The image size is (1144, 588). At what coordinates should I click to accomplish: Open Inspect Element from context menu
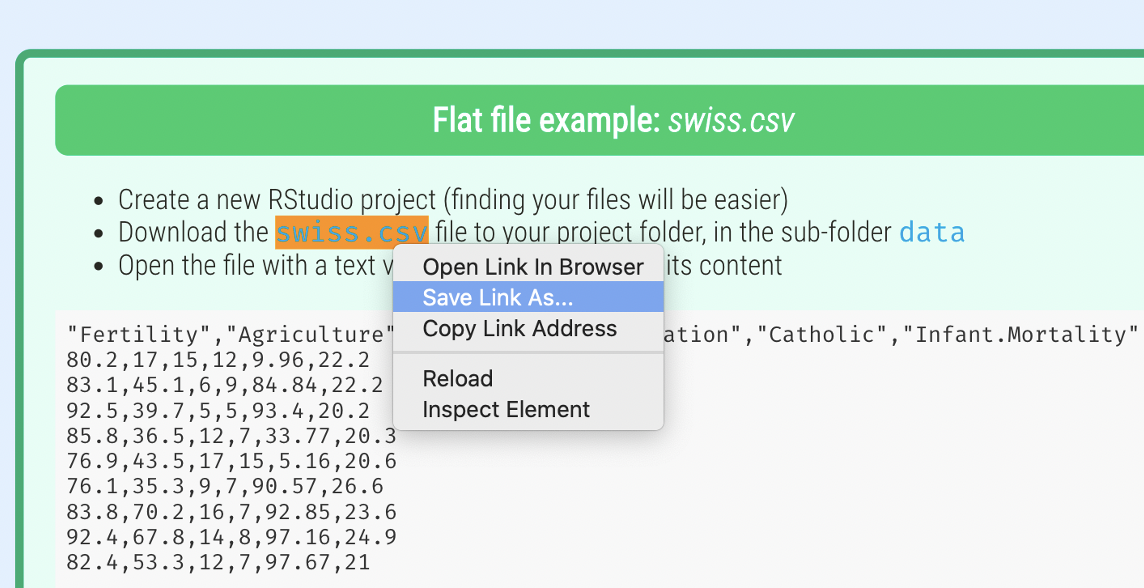[506, 410]
